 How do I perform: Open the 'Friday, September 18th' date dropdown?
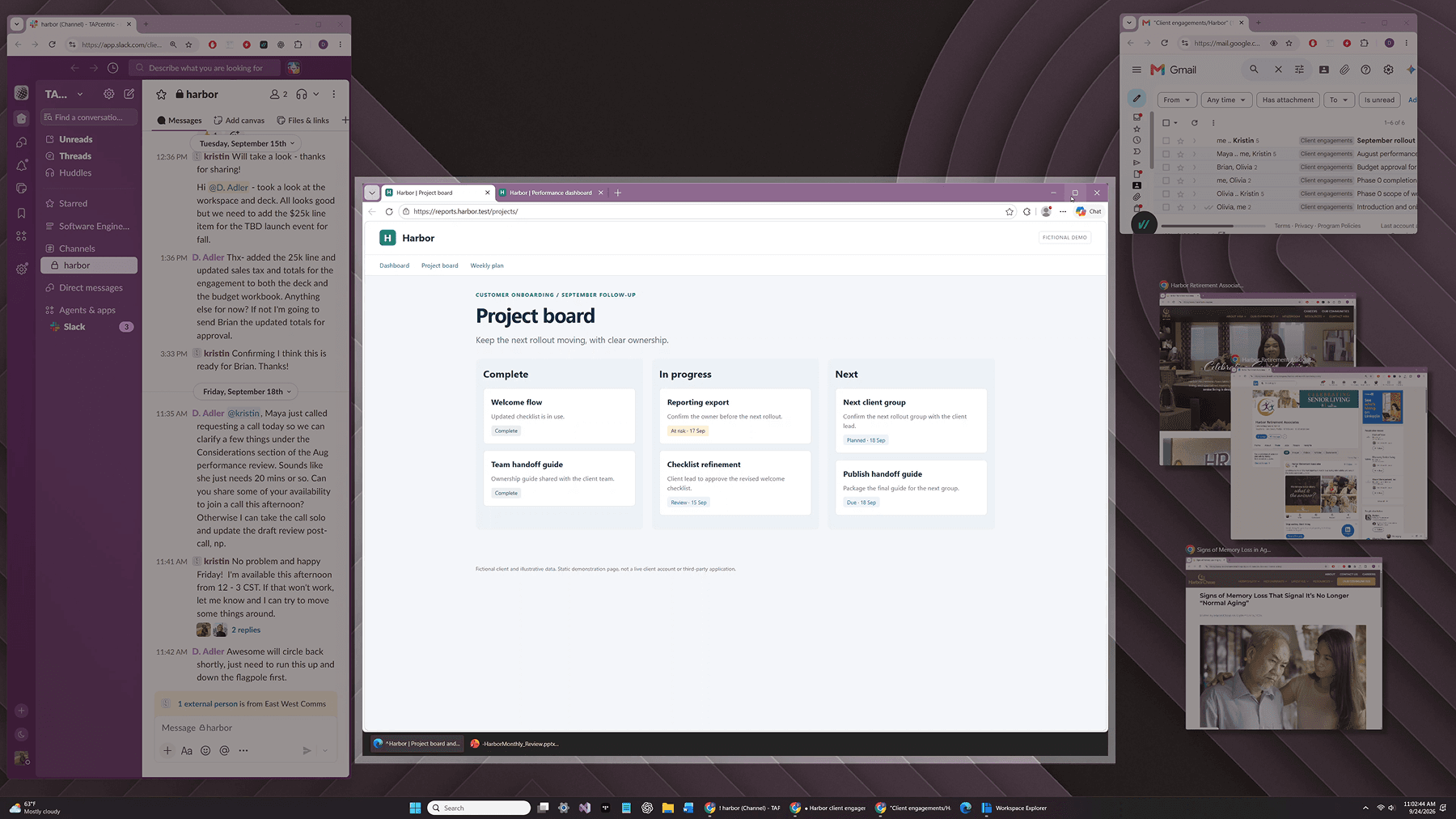(246, 392)
